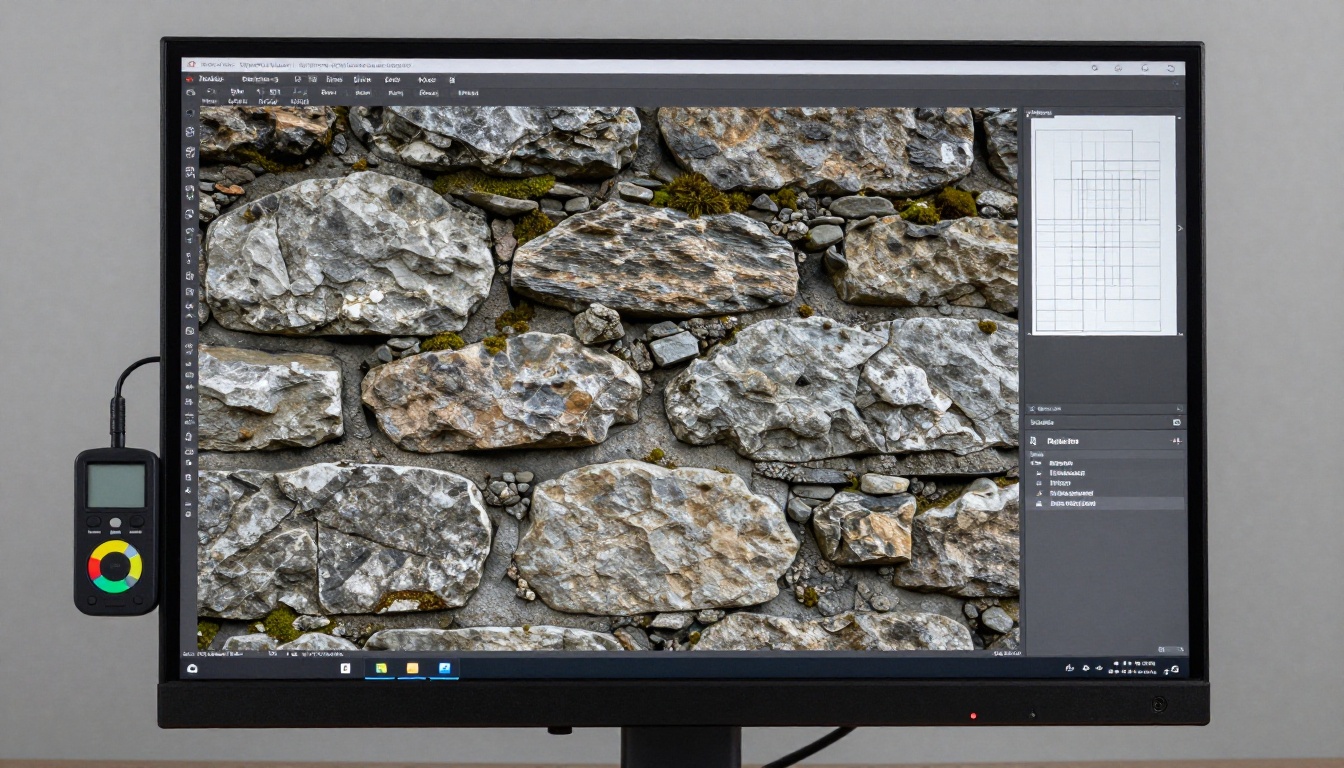Open the blue taskbar app icon

click(x=445, y=668)
